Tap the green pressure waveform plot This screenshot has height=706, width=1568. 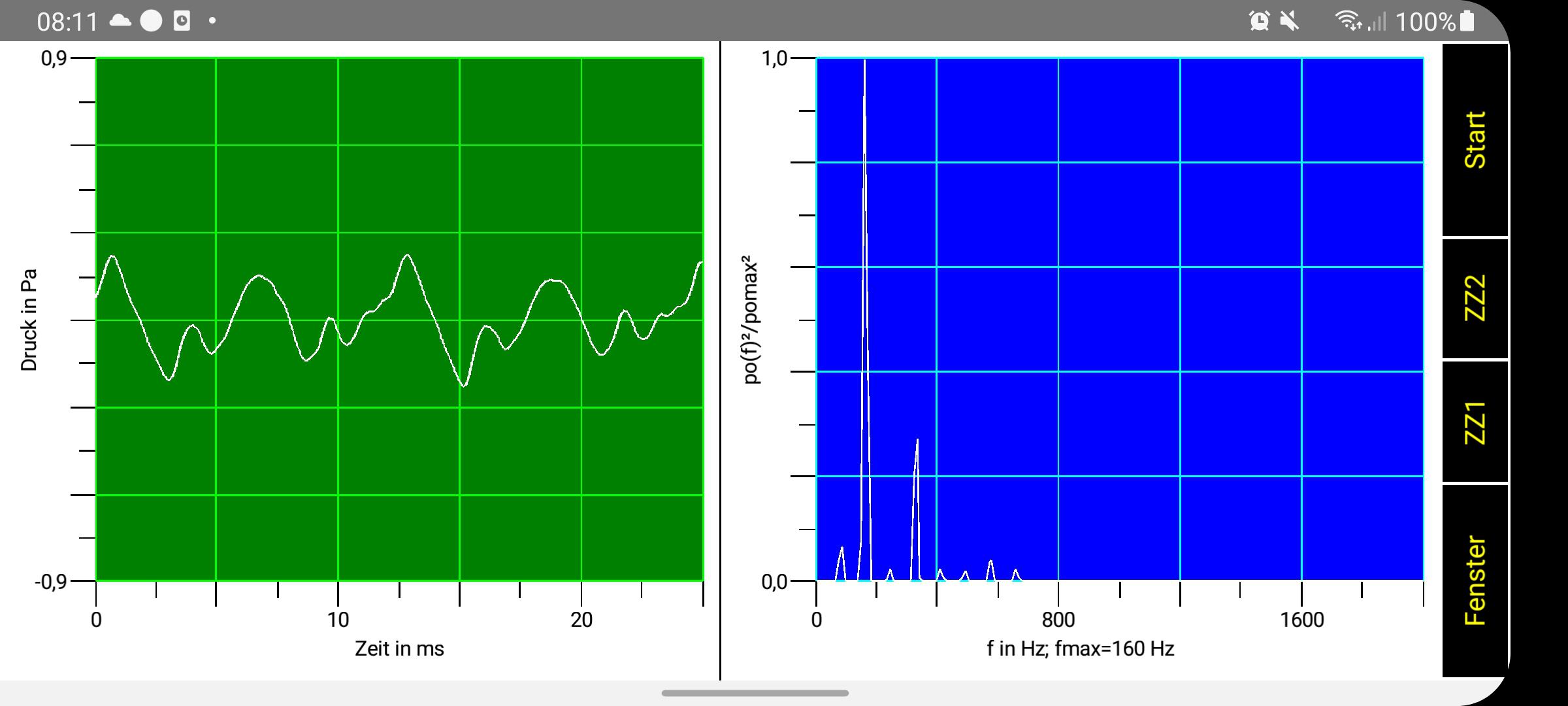(399, 319)
